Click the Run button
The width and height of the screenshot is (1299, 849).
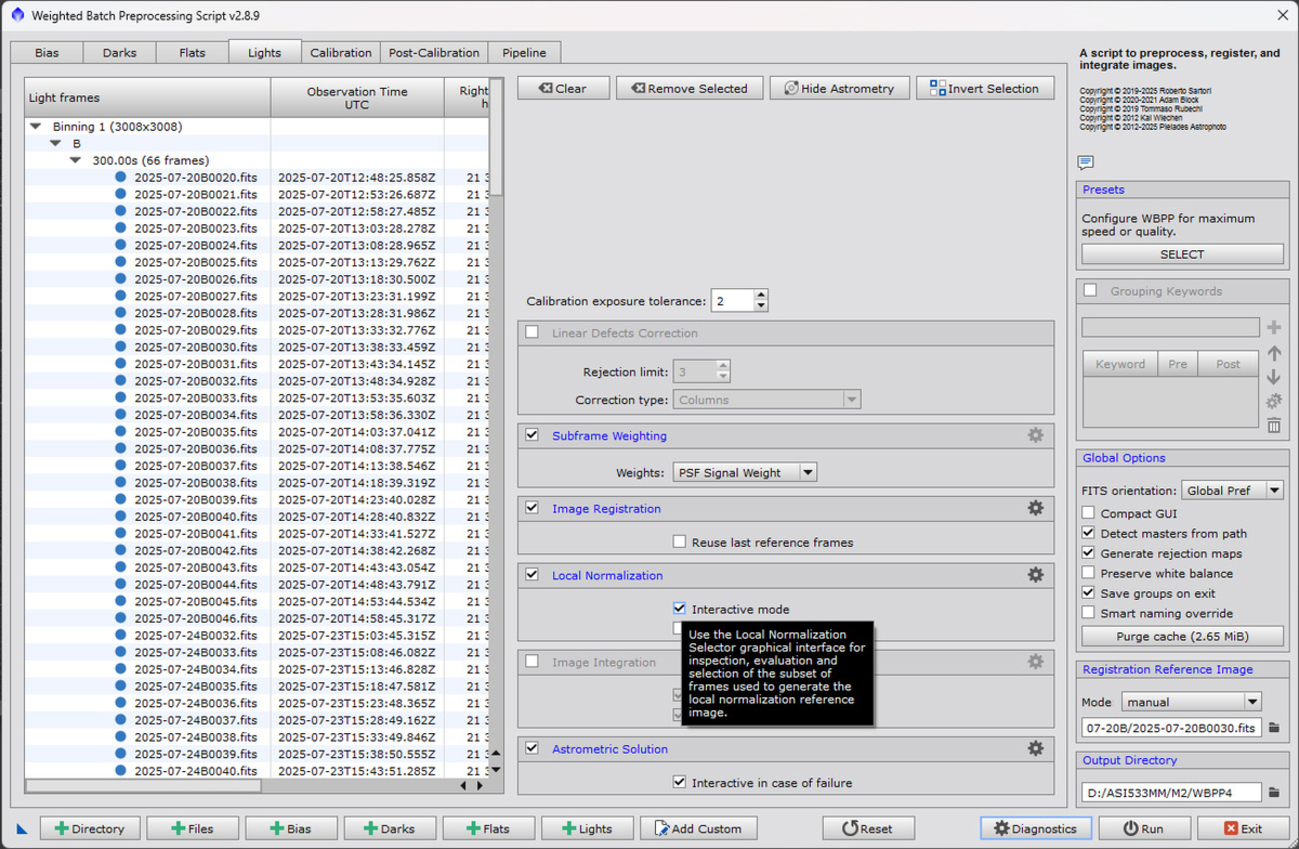pyautogui.click(x=1144, y=828)
